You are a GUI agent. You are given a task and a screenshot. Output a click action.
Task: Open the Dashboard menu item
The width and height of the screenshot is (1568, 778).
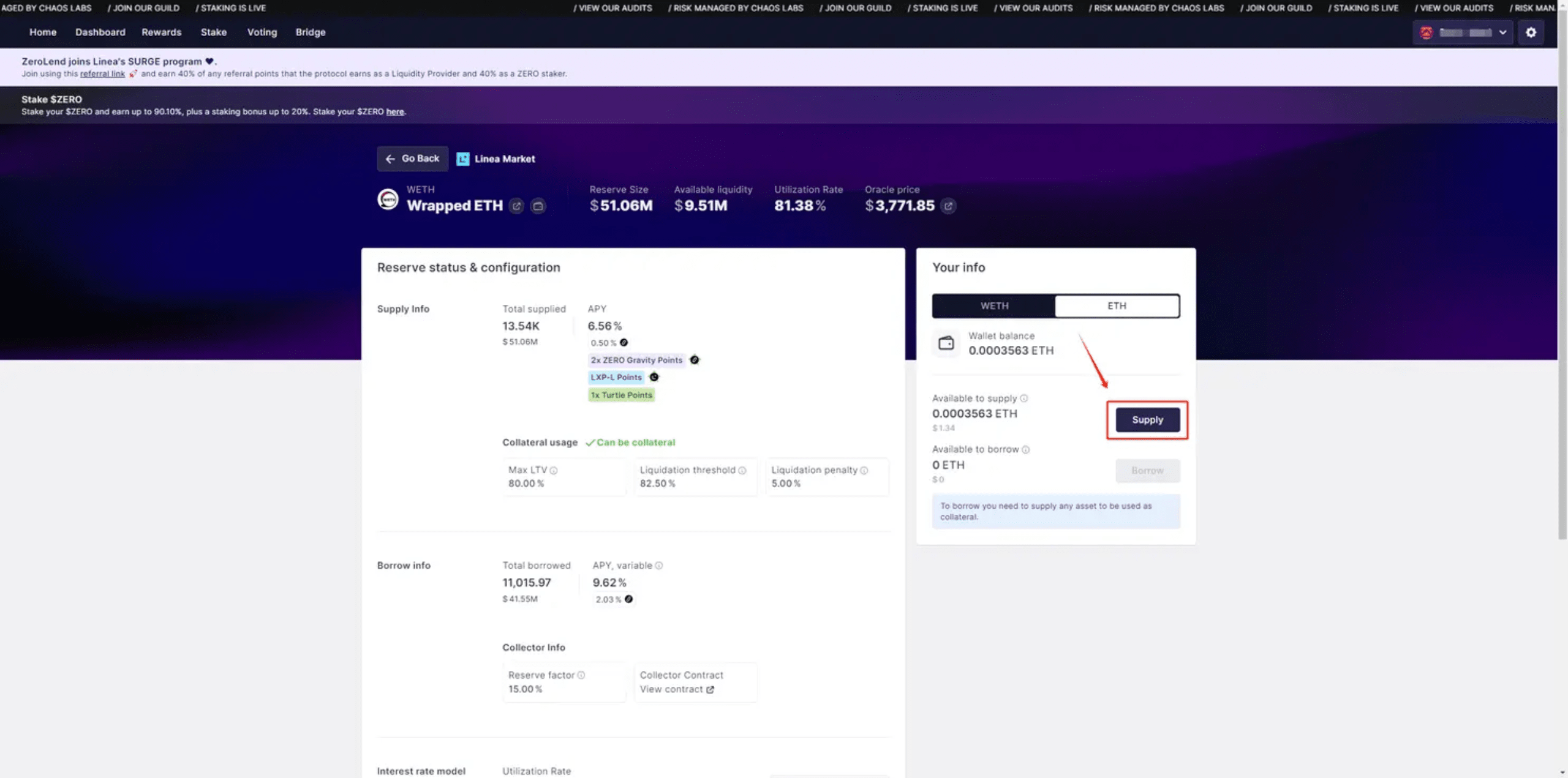(100, 32)
